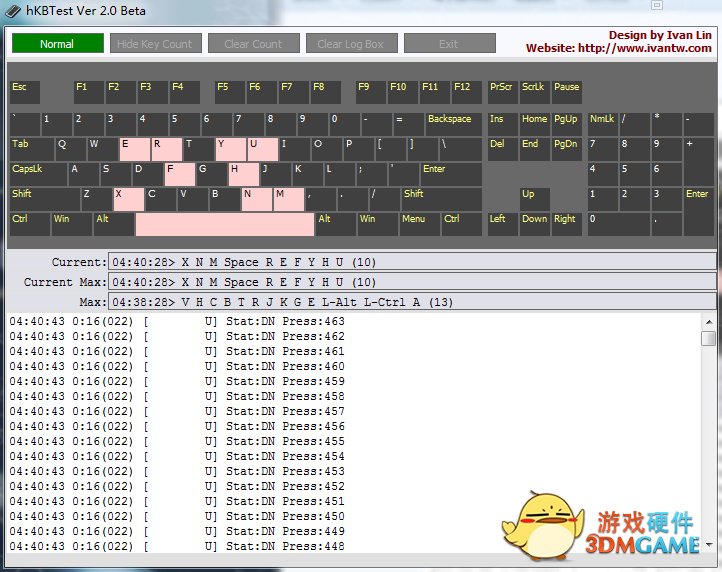The width and height of the screenshot is (722, 572).
Task: Click the Ins key tile
Action: [503, 124]
